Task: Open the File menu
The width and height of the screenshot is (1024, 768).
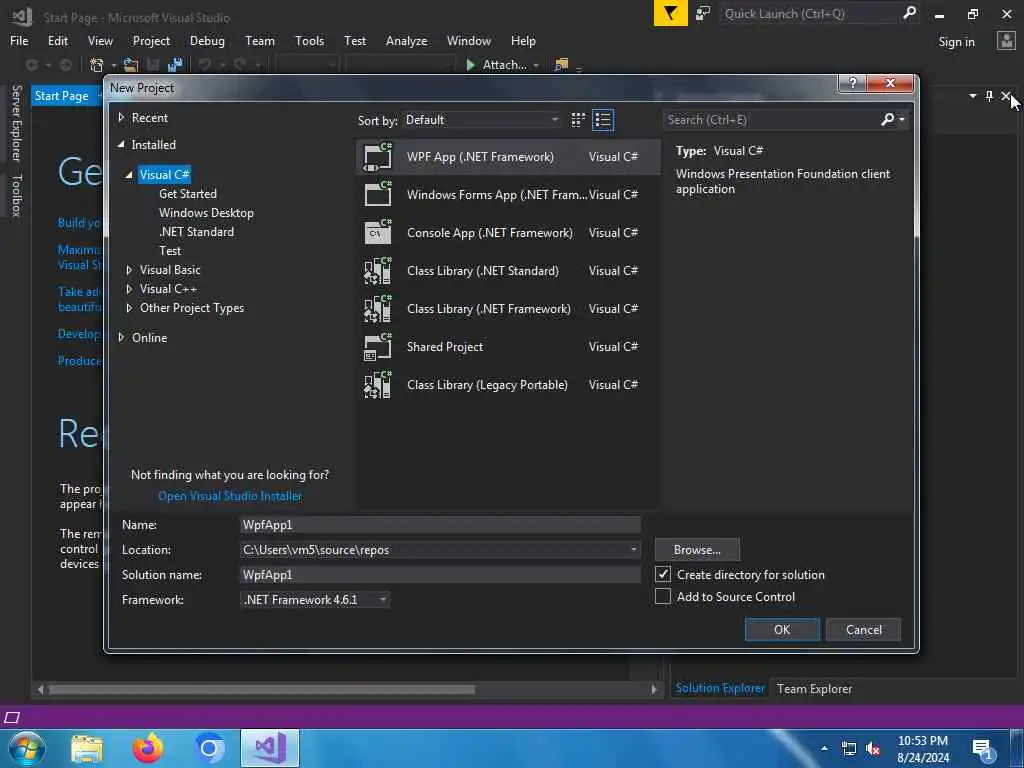Action: pyautogui.click(x=19, y=40)
